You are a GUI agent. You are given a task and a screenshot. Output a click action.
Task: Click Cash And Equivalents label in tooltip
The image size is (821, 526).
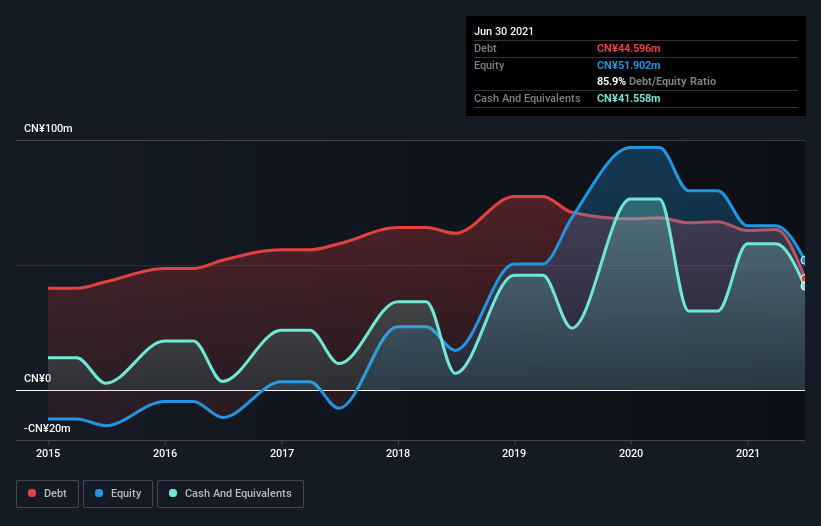[x=527, y=98]
